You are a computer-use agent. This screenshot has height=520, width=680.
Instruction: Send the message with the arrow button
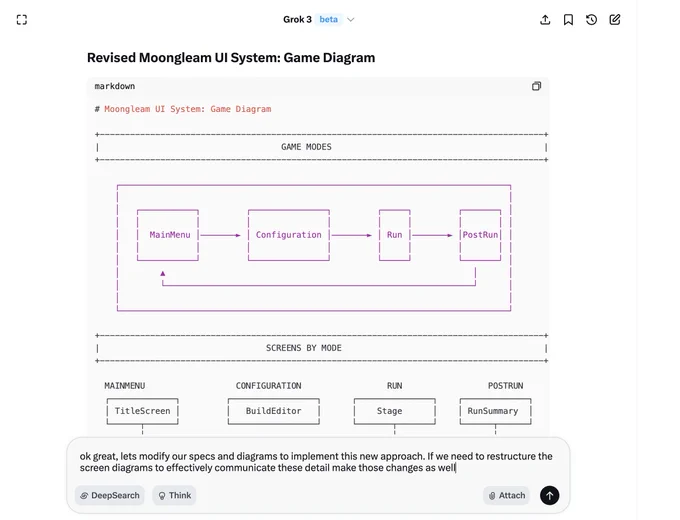(549, 495)
